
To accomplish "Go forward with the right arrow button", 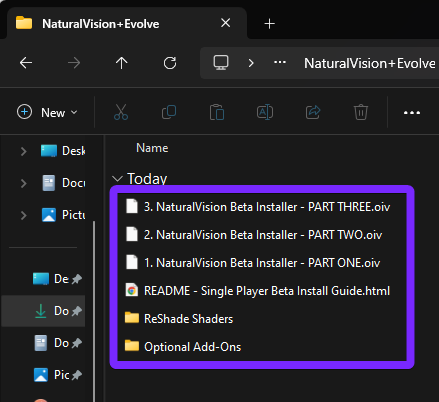I will point(74,63).
